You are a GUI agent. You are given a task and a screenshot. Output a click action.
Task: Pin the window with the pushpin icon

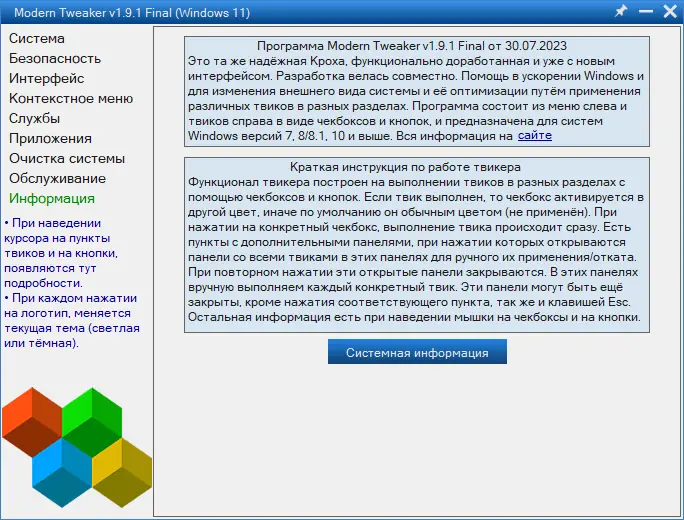621,11
